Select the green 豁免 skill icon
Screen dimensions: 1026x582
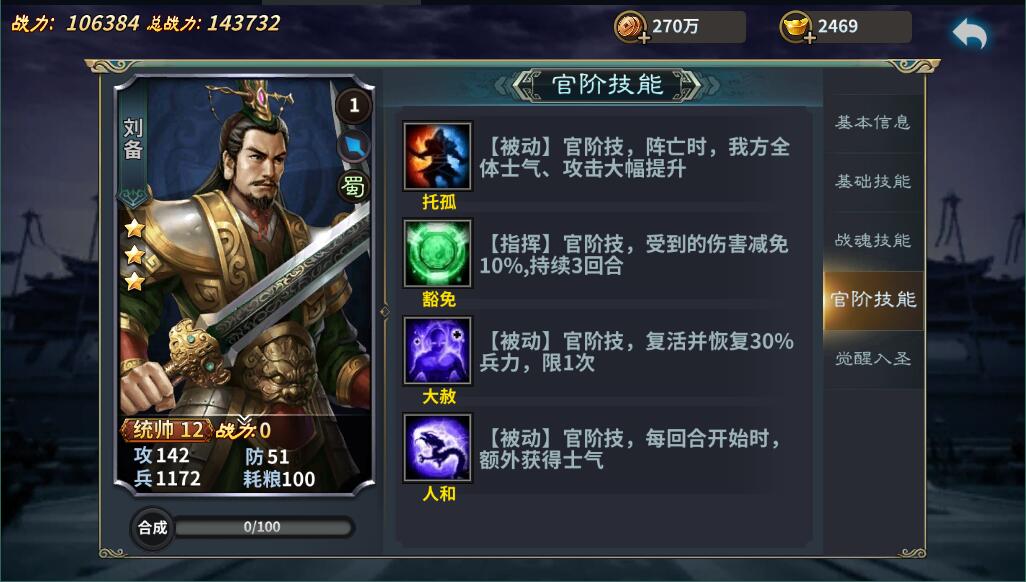437,253
